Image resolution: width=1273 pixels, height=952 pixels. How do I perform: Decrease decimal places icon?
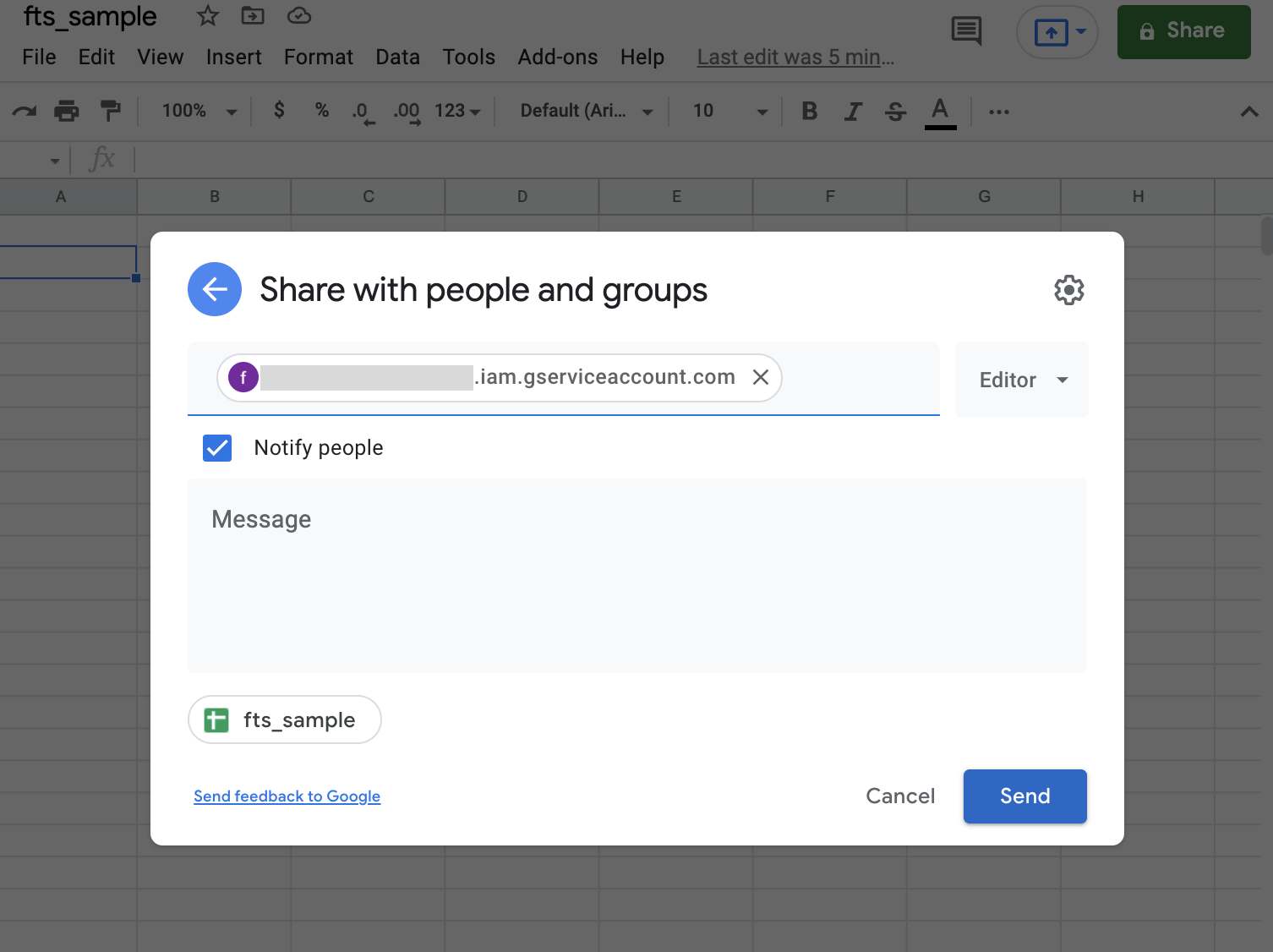(x=363, y=112)
